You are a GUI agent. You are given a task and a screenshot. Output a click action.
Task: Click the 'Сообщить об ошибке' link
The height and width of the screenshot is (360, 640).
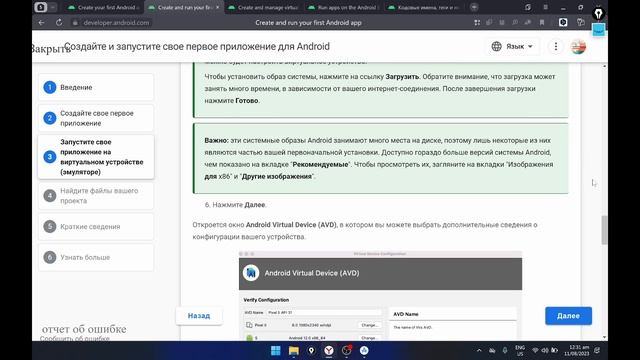click(x=75, y=338)
